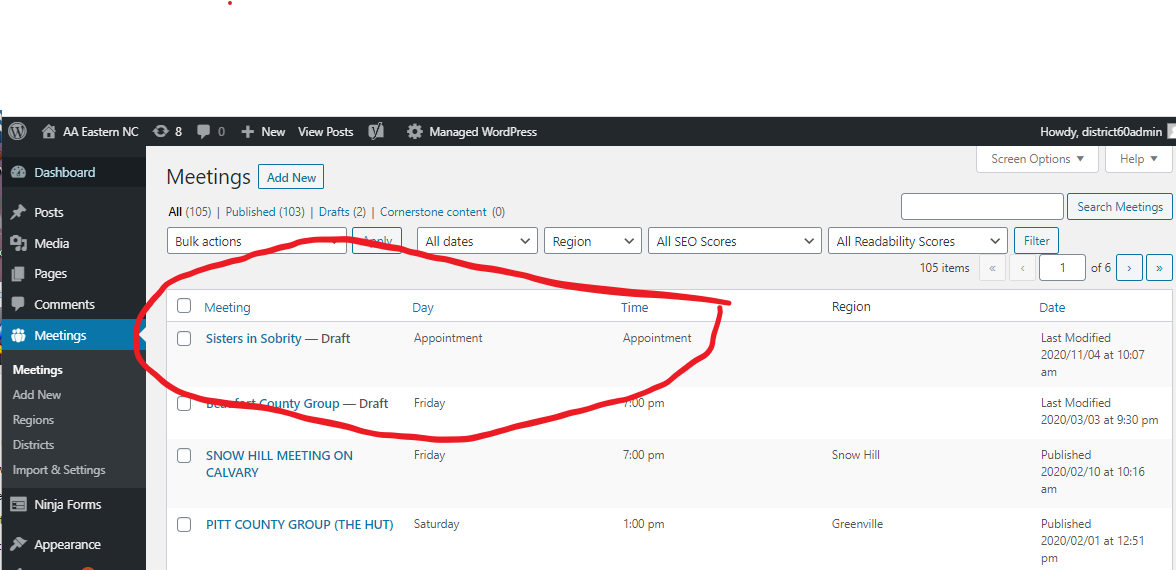Click the WordPress logo icon
This screenshot has width=1176, height=570.
(x=17, y=131)
